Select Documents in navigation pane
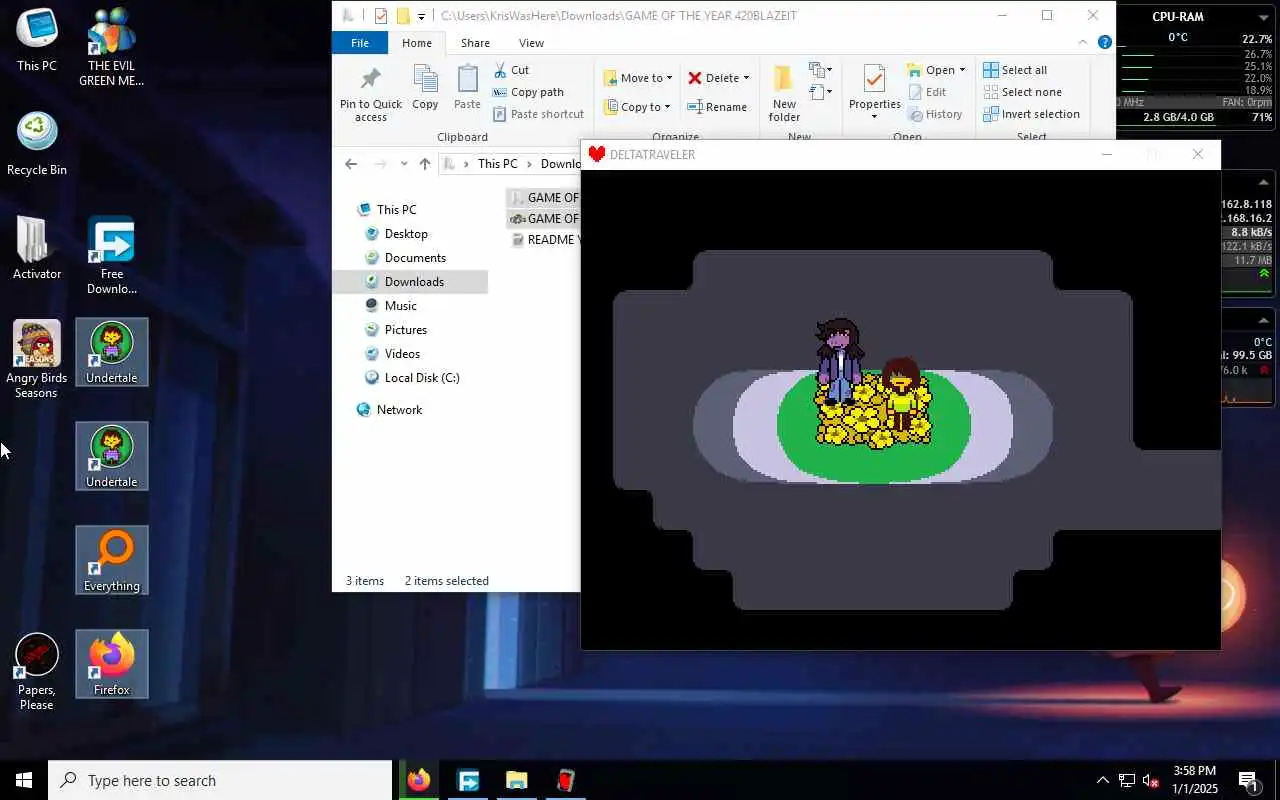This screenshot has width=1280, height=800. click(x=415, y=258)
